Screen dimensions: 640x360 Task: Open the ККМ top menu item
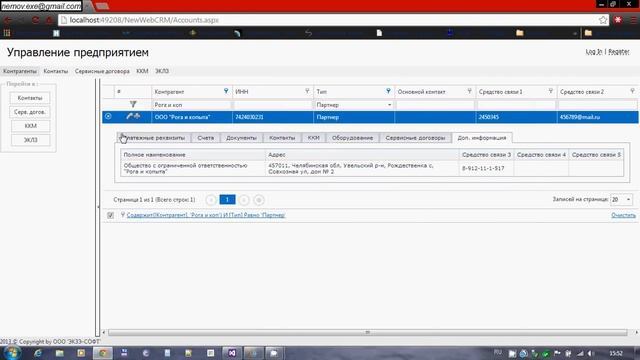point(142,71)
